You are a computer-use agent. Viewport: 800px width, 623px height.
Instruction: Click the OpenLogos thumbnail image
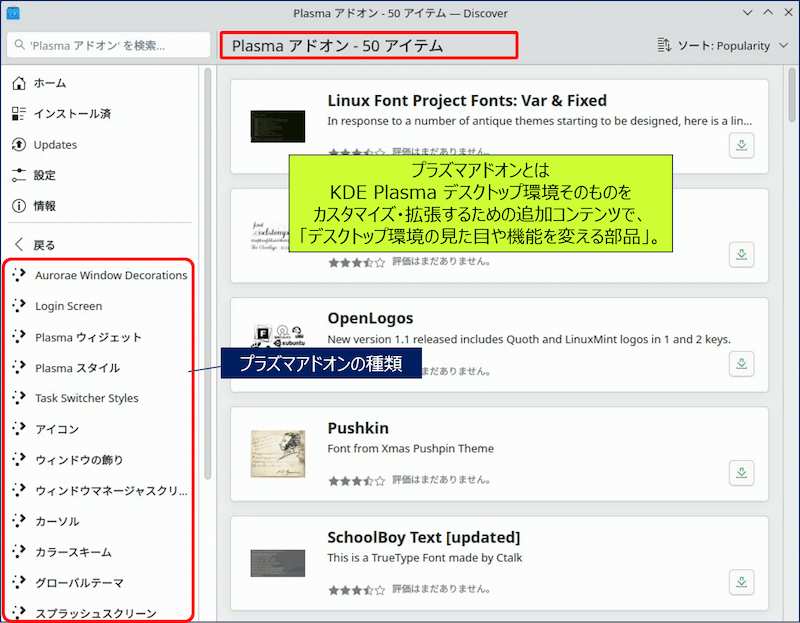coord(277,343)
